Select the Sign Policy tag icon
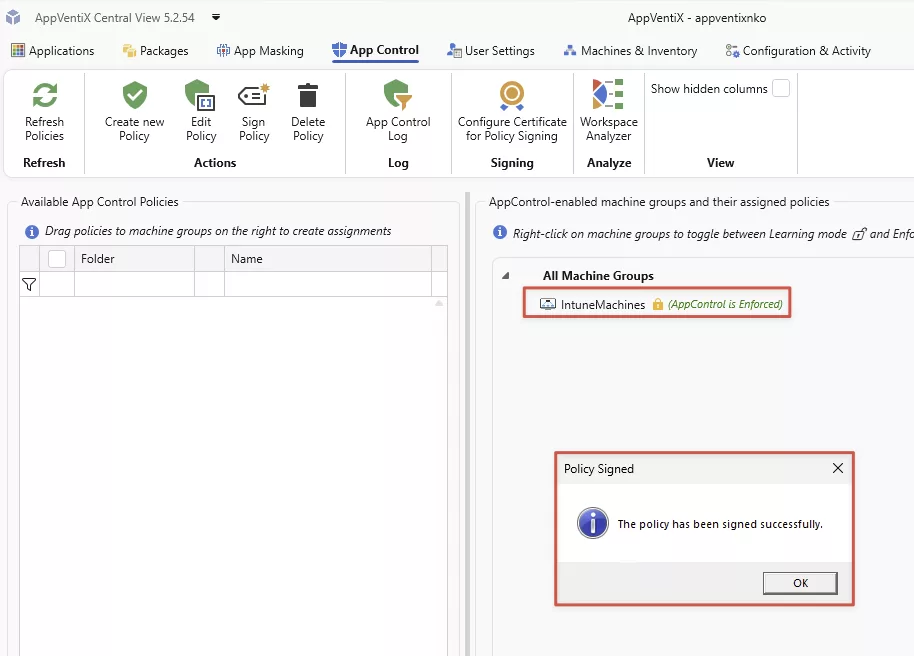The image size is (914, 656). tap(254, 95)
